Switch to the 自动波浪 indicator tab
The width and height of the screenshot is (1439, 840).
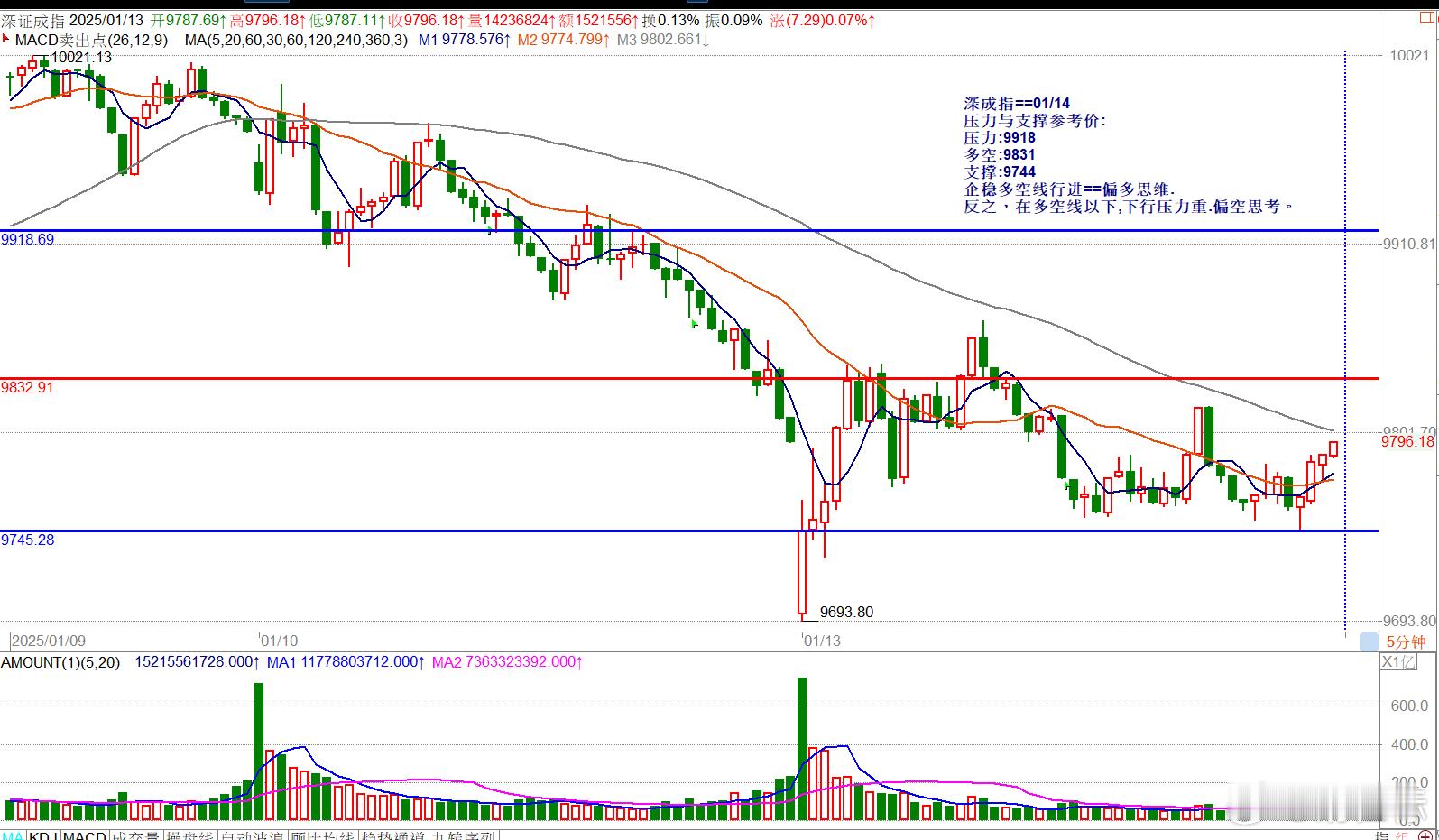coord(253,836)
